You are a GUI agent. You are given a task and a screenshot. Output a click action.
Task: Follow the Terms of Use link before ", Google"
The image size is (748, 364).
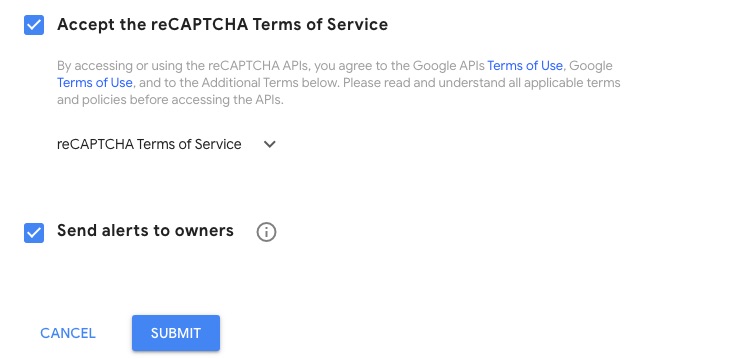(x=525, y=65)
